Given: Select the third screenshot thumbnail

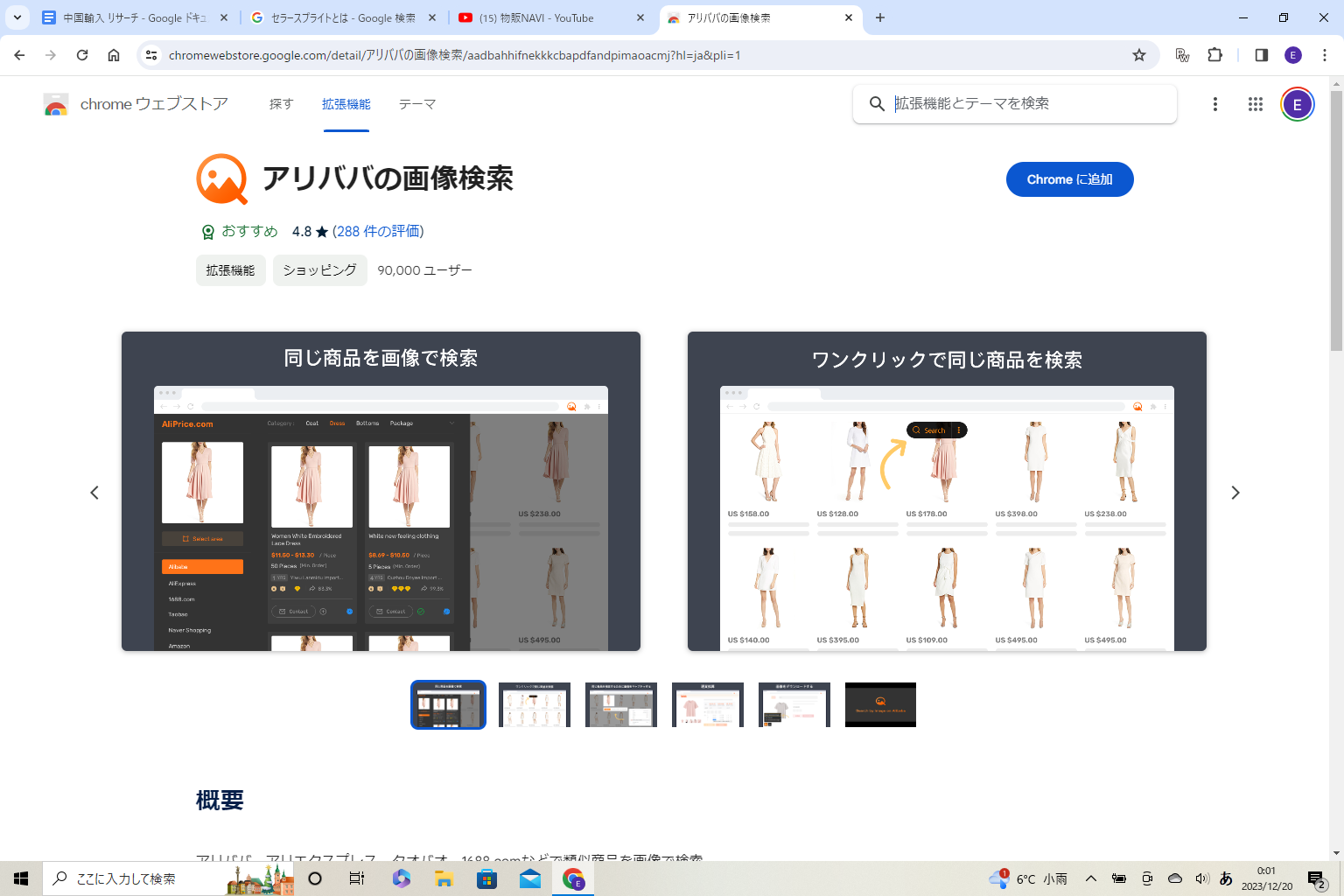Looking at the screenshot, I should coord(621,704).
